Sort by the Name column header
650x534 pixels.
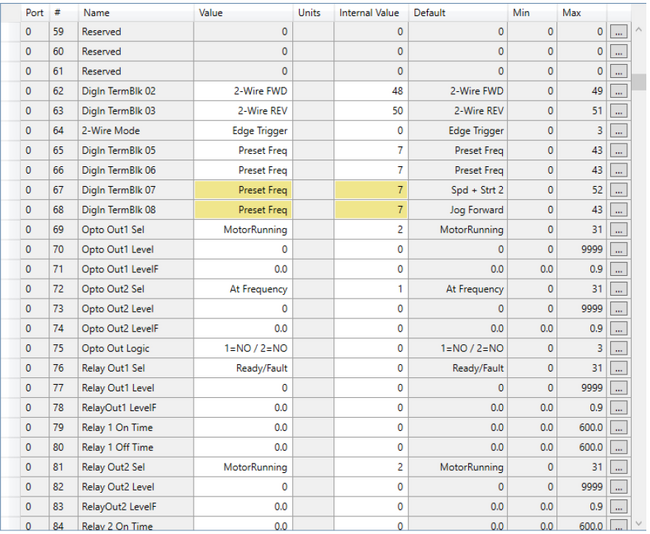[x=135, y=13]
